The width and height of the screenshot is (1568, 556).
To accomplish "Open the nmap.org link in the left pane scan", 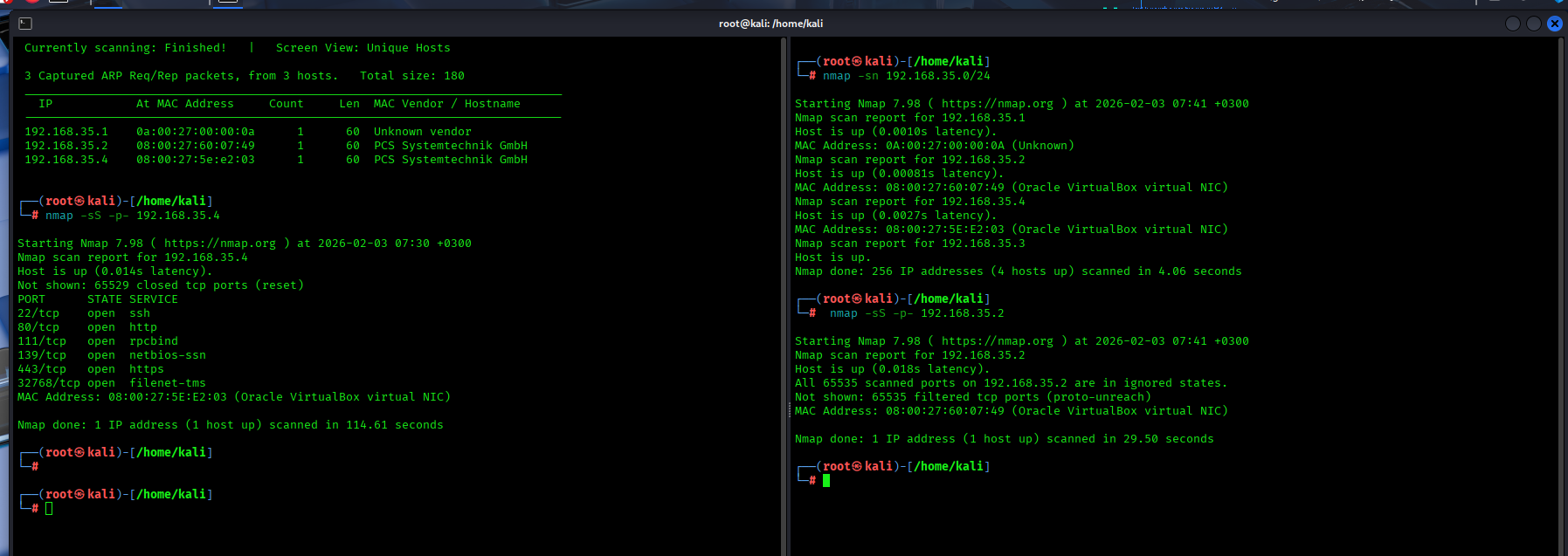I will pyautogui.click(x=220, y=244).
